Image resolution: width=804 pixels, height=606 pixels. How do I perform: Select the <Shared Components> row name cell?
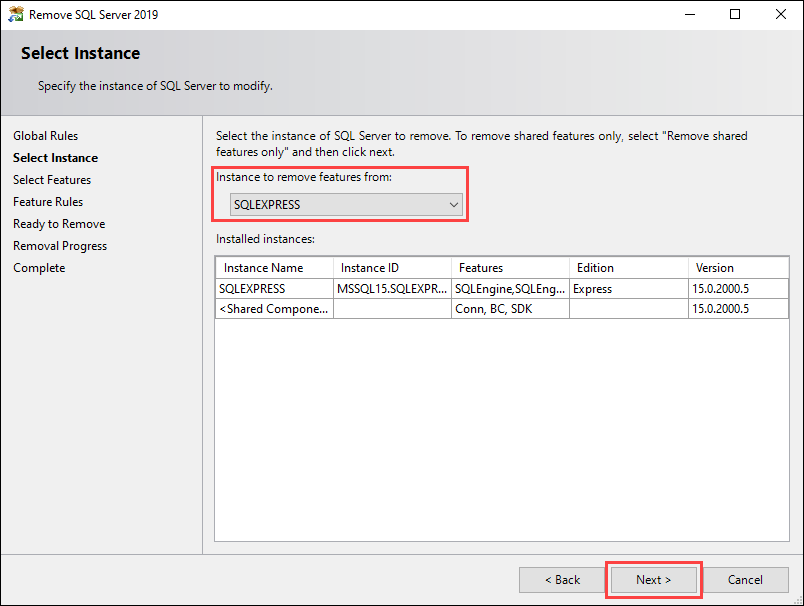coord(274,309)
